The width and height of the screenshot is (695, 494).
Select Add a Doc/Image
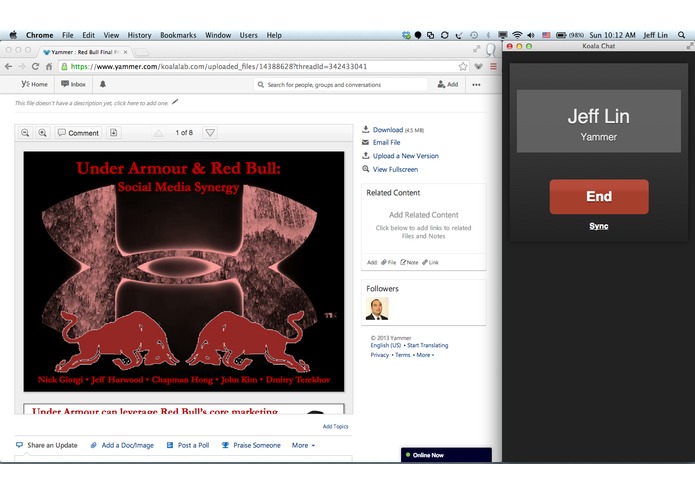click(122, 445)
